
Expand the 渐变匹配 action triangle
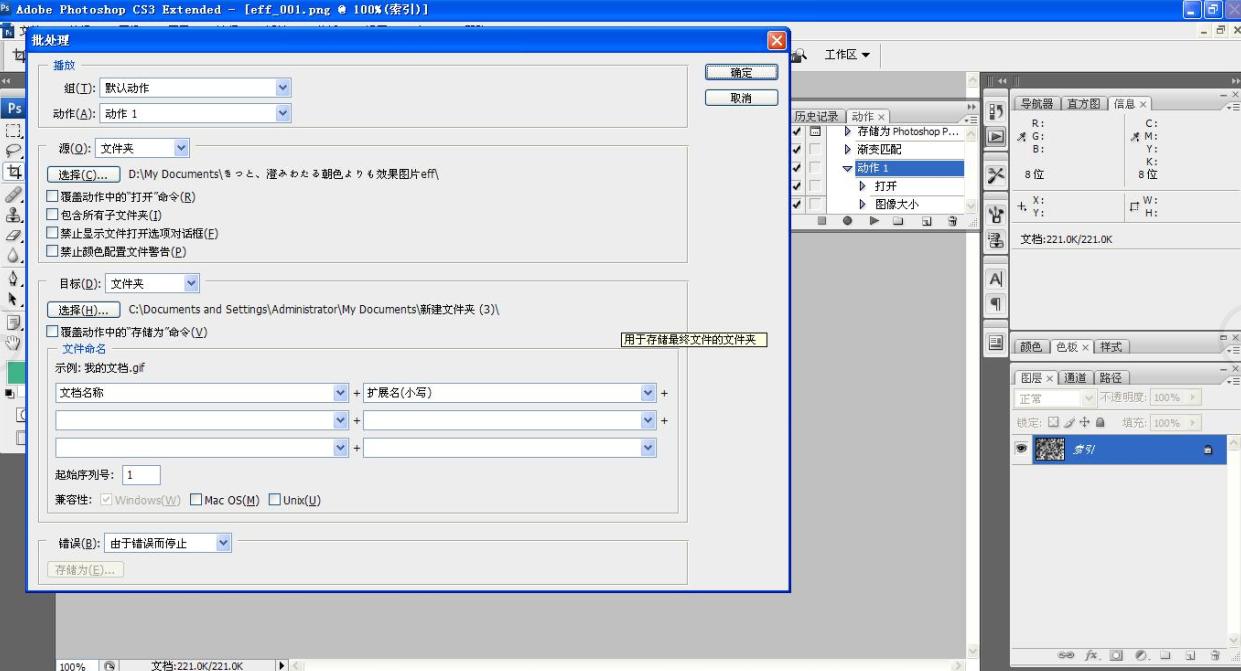click(848, 150)
